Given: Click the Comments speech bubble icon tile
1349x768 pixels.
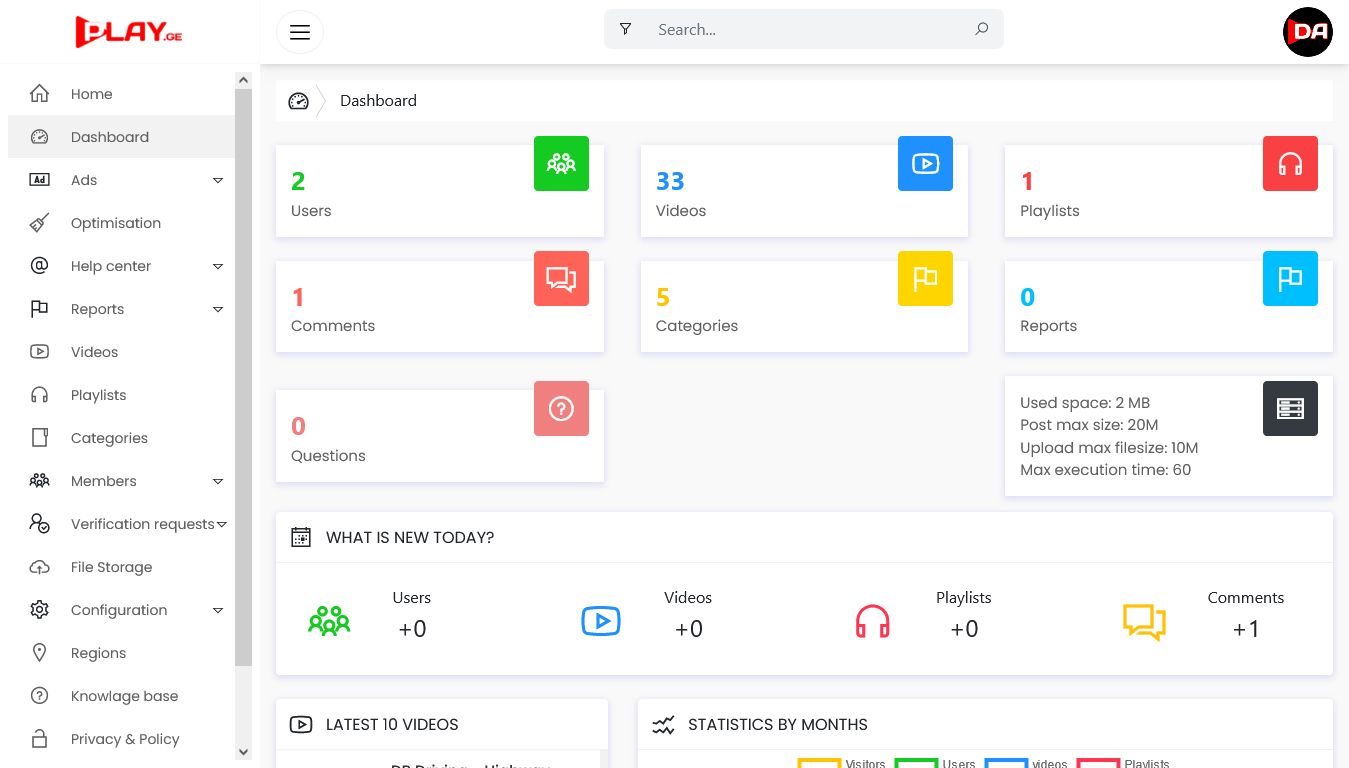Looking at the screenshot, I should (561, 278).
